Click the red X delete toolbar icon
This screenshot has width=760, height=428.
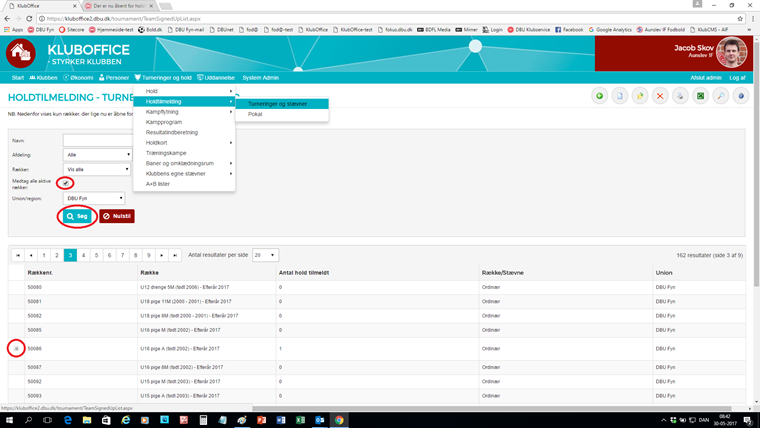(x=660, y=96)
